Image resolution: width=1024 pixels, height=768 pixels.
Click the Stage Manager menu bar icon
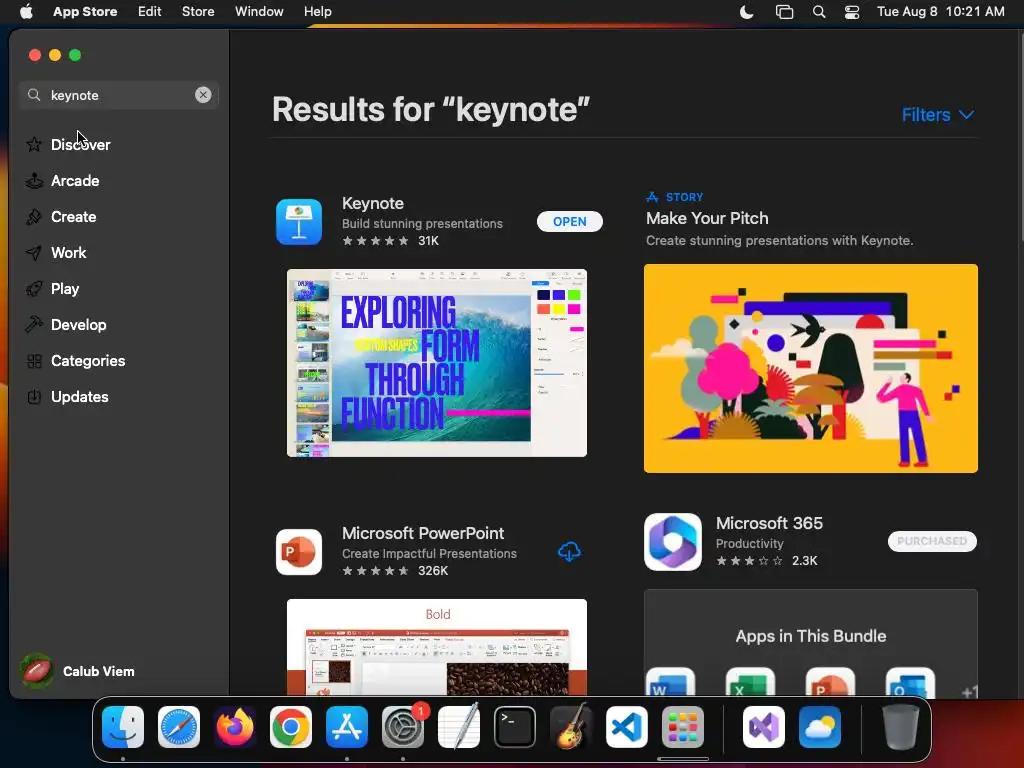point(784,12)
